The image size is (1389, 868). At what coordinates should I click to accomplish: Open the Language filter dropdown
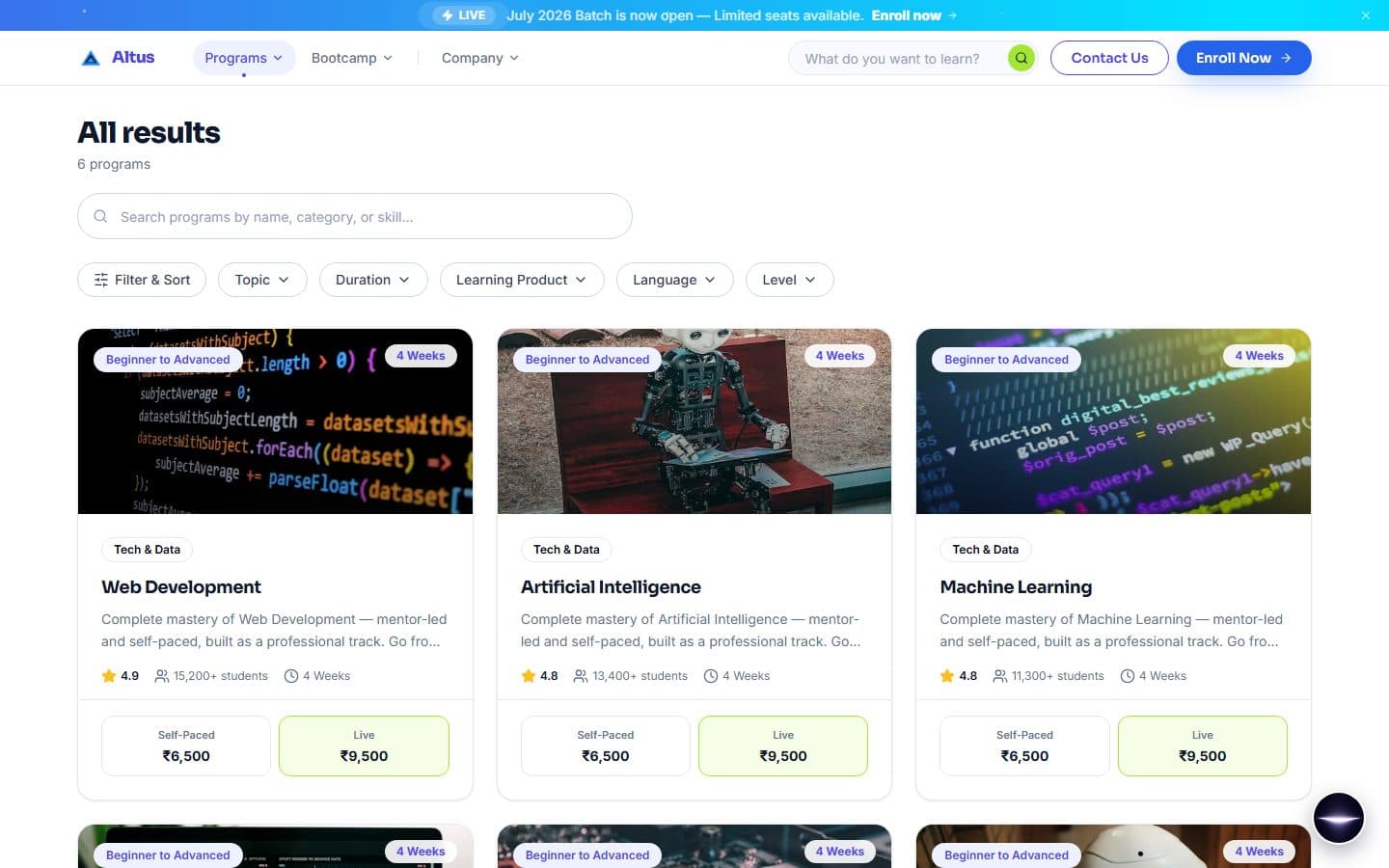674,280
